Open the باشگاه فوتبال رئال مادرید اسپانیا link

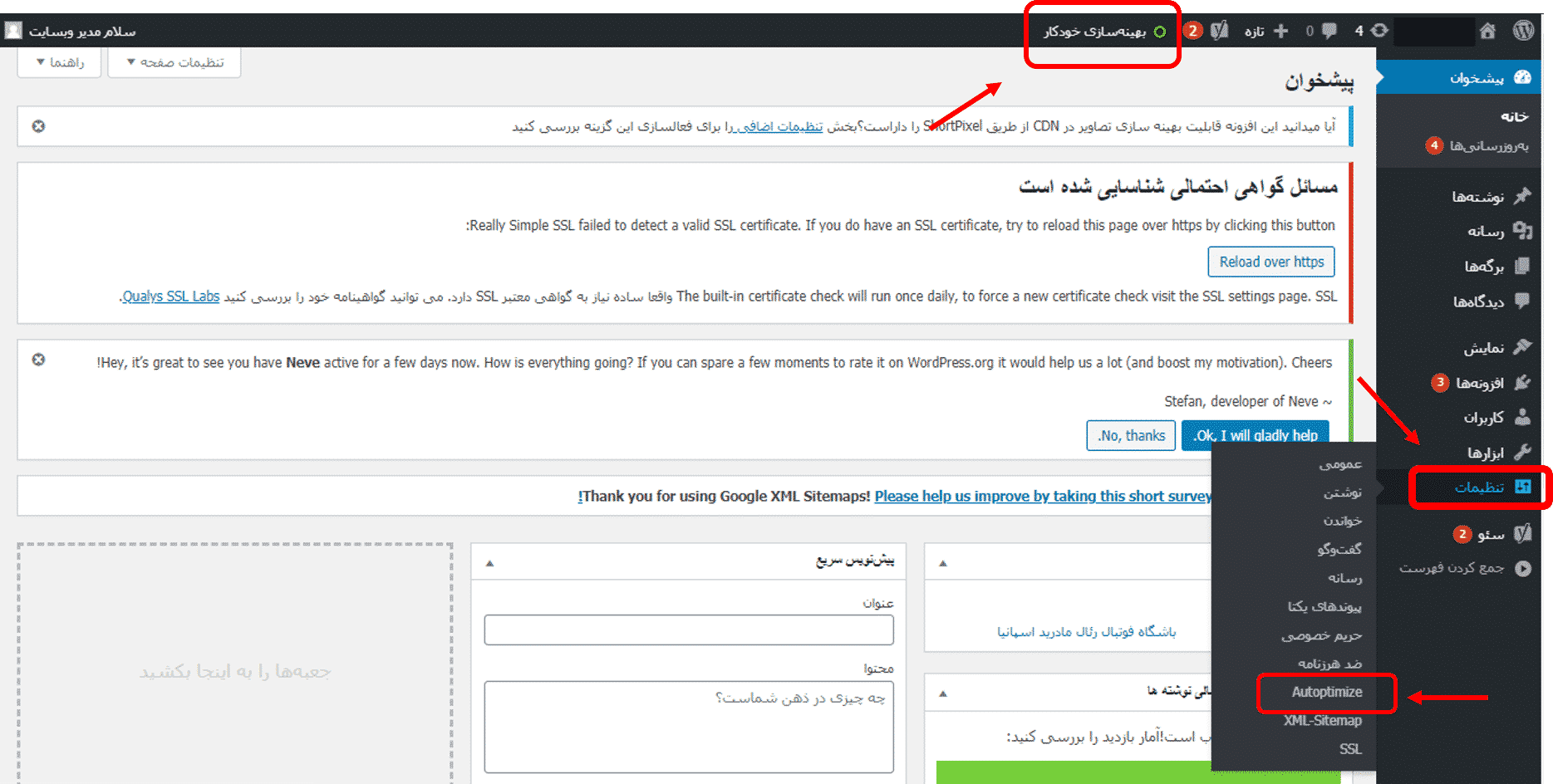[1087, 631]
